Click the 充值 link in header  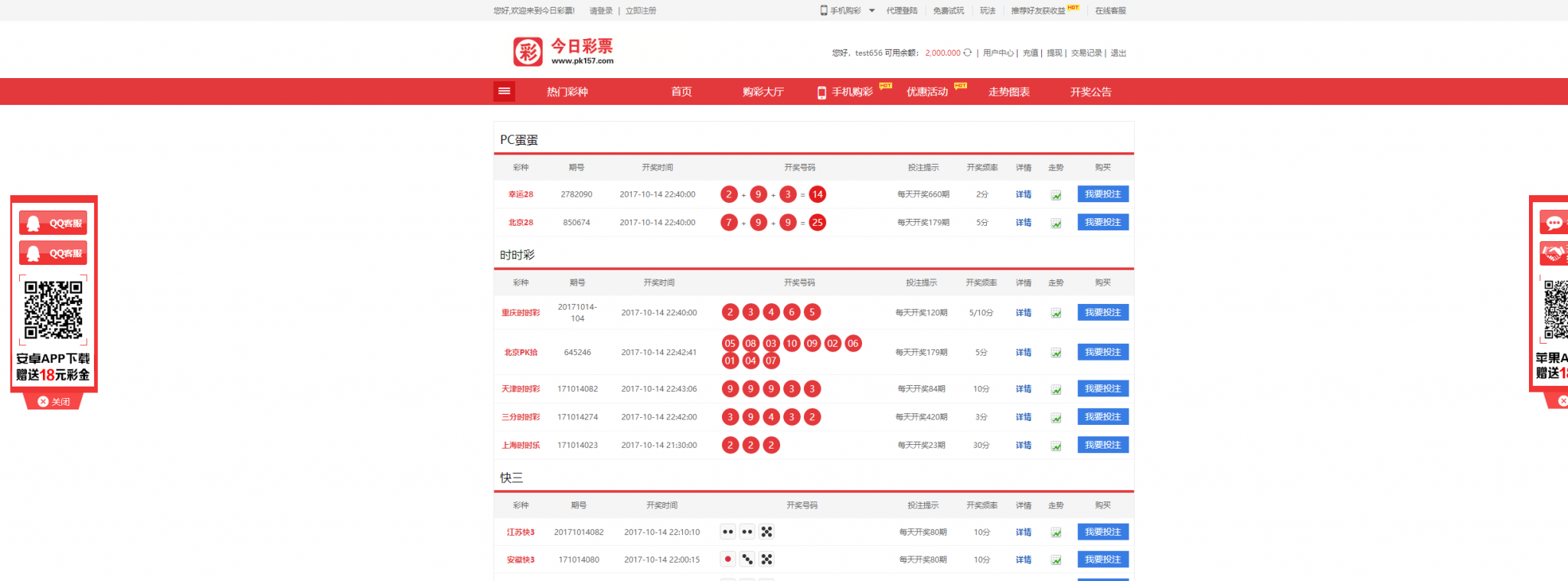pos(1031,53)
